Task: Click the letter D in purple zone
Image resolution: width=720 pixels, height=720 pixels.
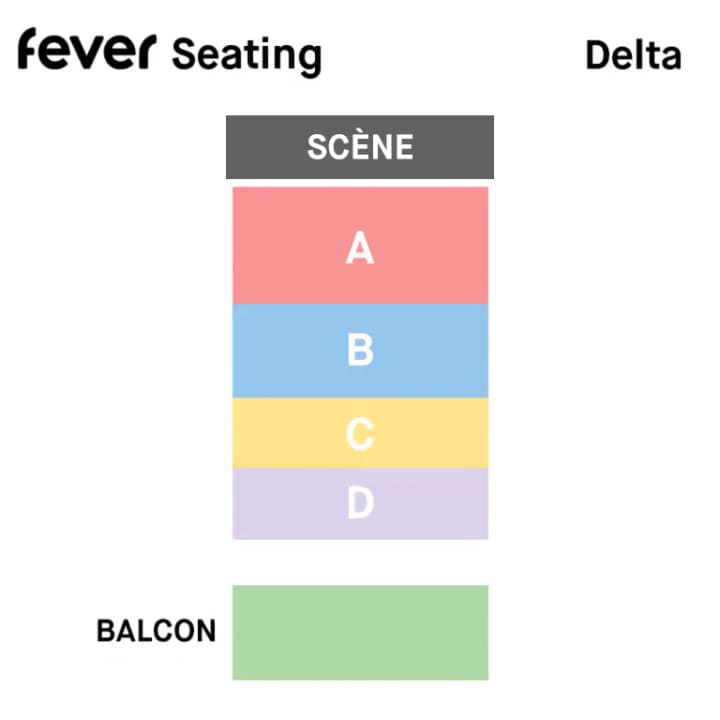Action: pyautogui.click(x=360, y=502)
